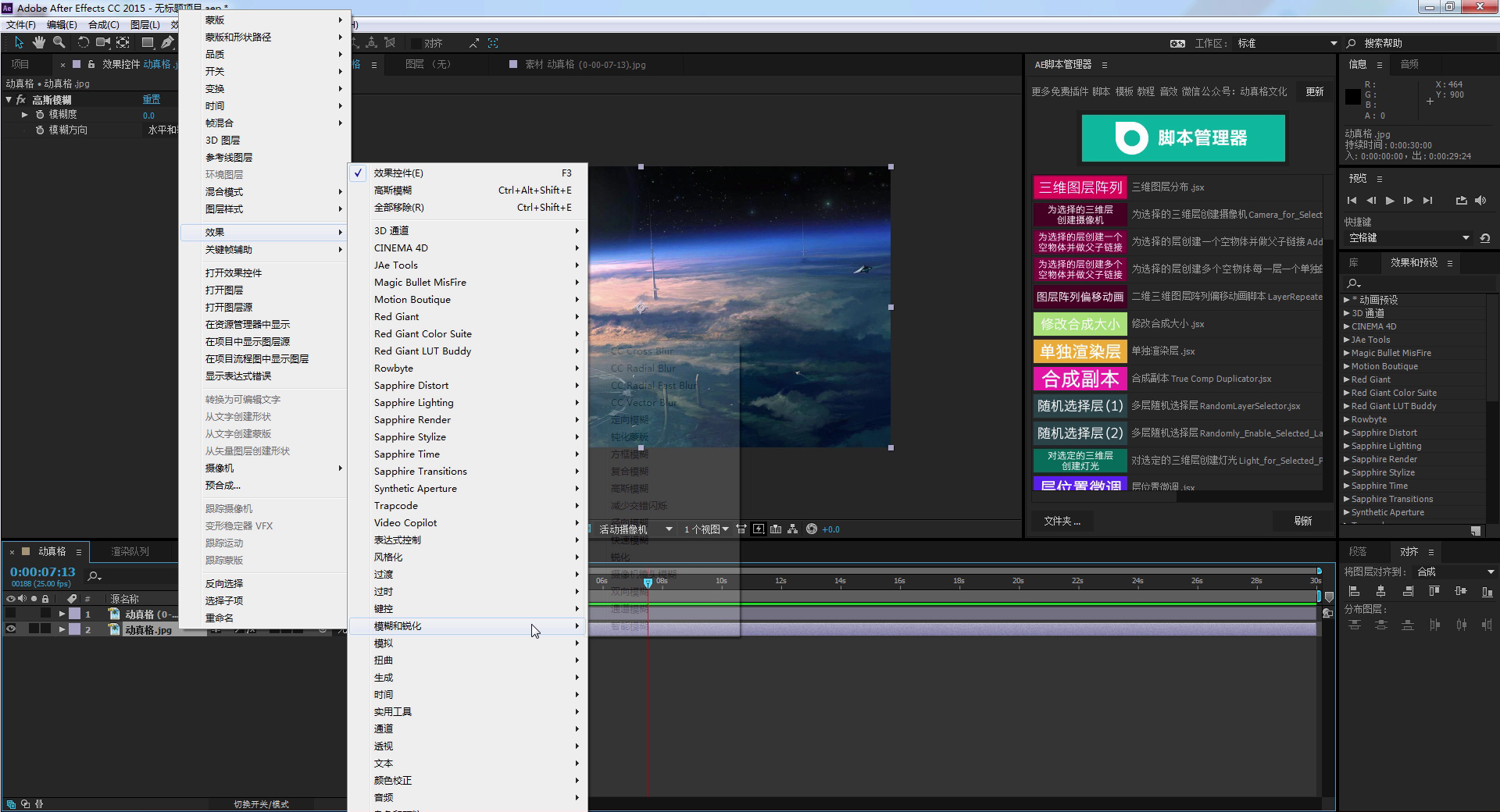Viewport: 1500px width, 812px height.
Task: Step forward one frame in preview
Action: pyautogui.click(x=1409, y=201)
